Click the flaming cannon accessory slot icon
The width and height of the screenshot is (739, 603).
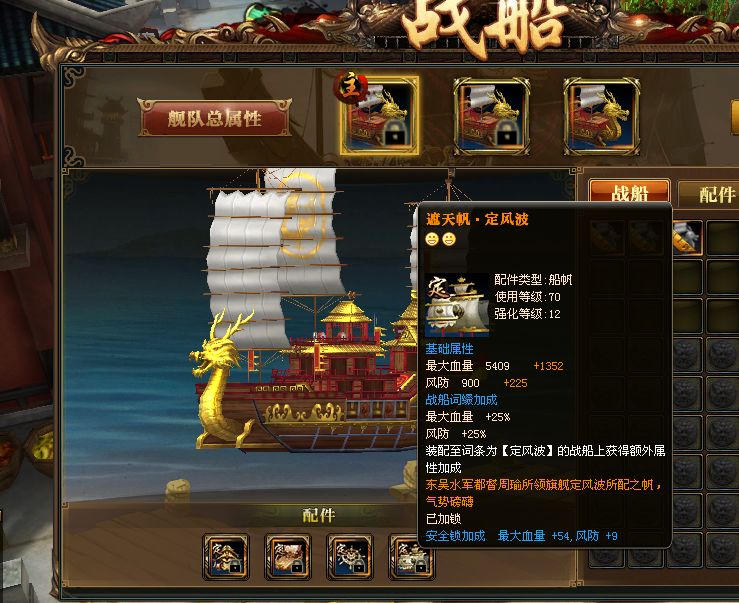[288, 557]
